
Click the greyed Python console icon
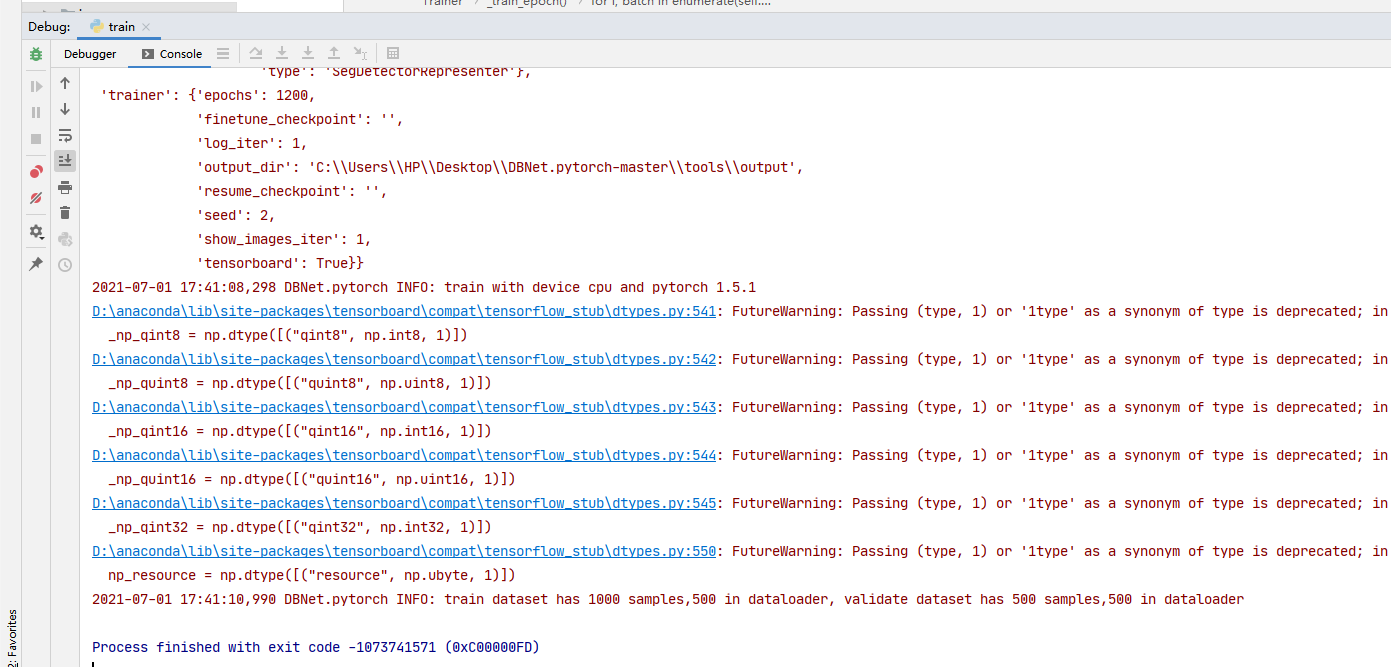65,239
